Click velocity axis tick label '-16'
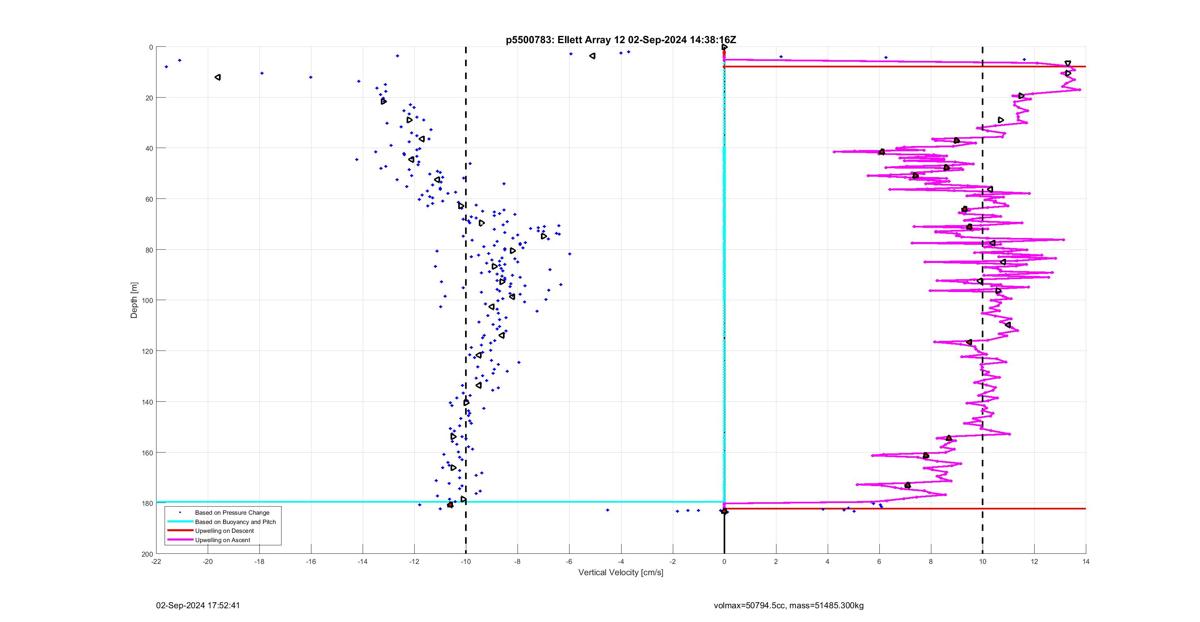 (x=311, y=561)
